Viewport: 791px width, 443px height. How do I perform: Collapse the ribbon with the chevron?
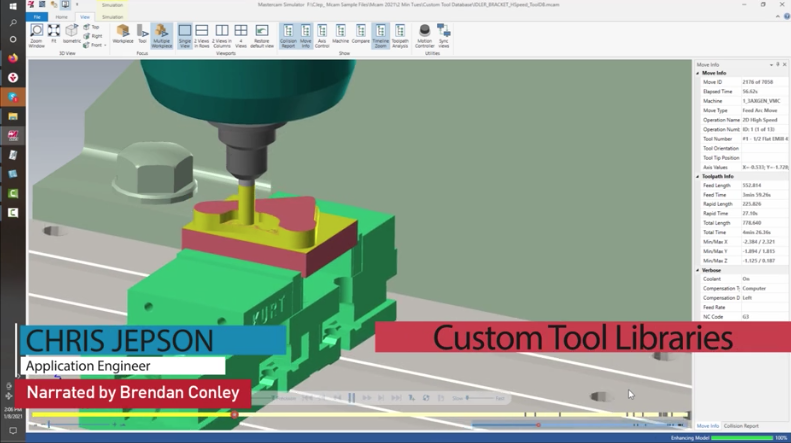click(777, 17)
